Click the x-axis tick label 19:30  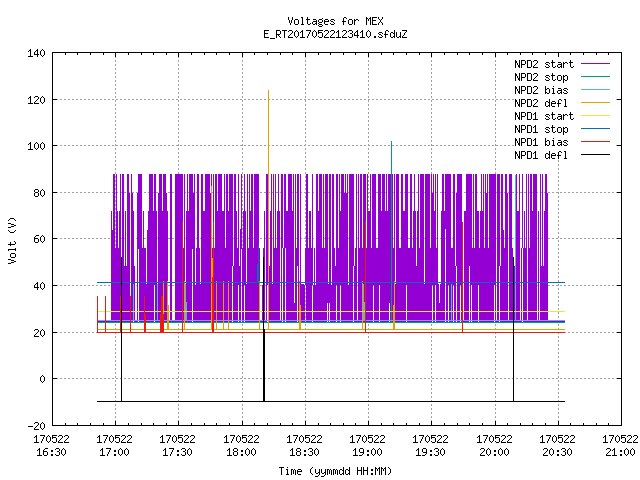click(x=430, y=453)
